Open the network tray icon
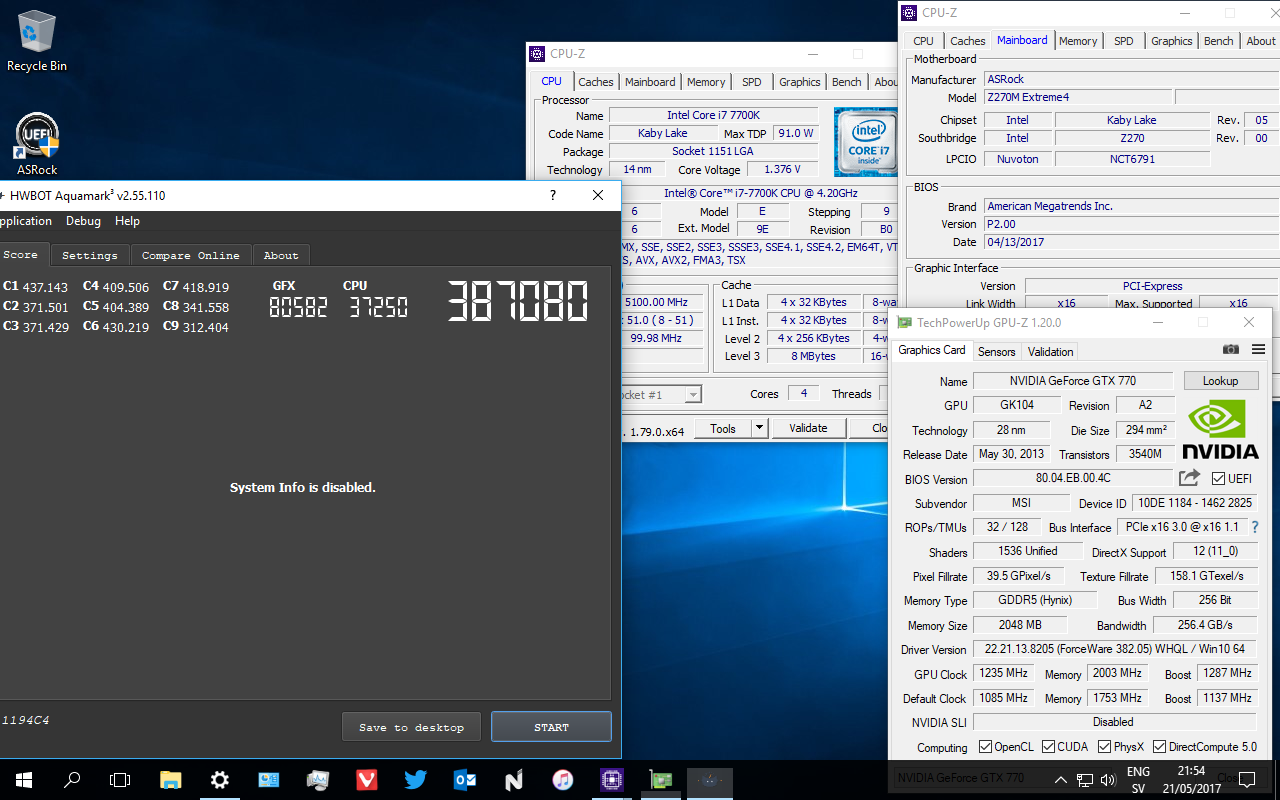 (x=1085, y=780)
